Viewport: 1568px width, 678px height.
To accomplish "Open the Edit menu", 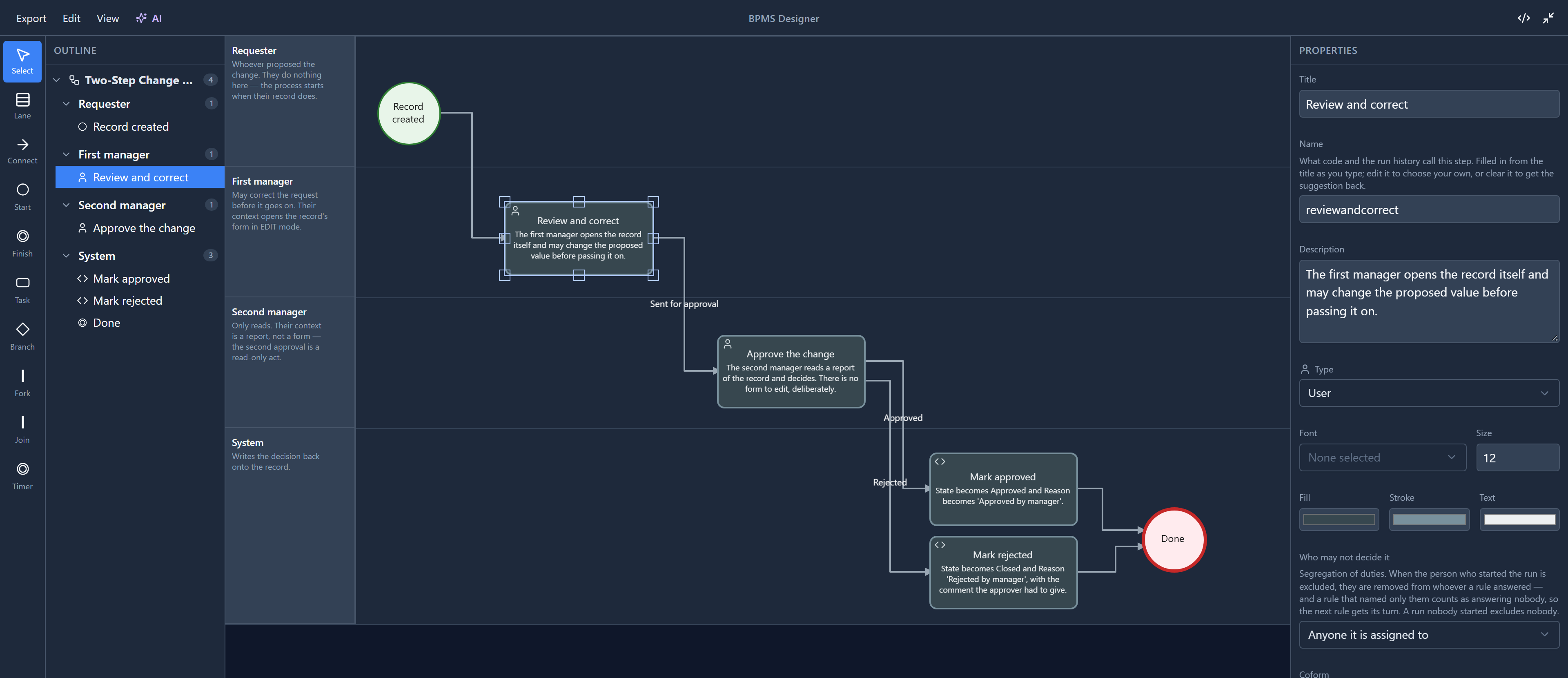I will [71, 18].
